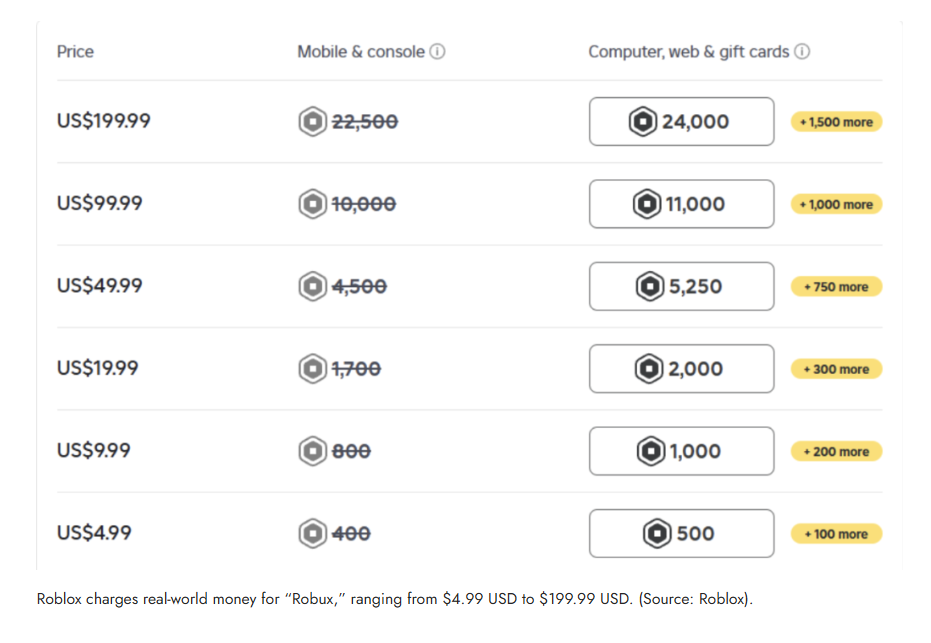Viewport: 931px width, 643px height.
Task: Click the US$199.99 price label
Action: [104, 121]
